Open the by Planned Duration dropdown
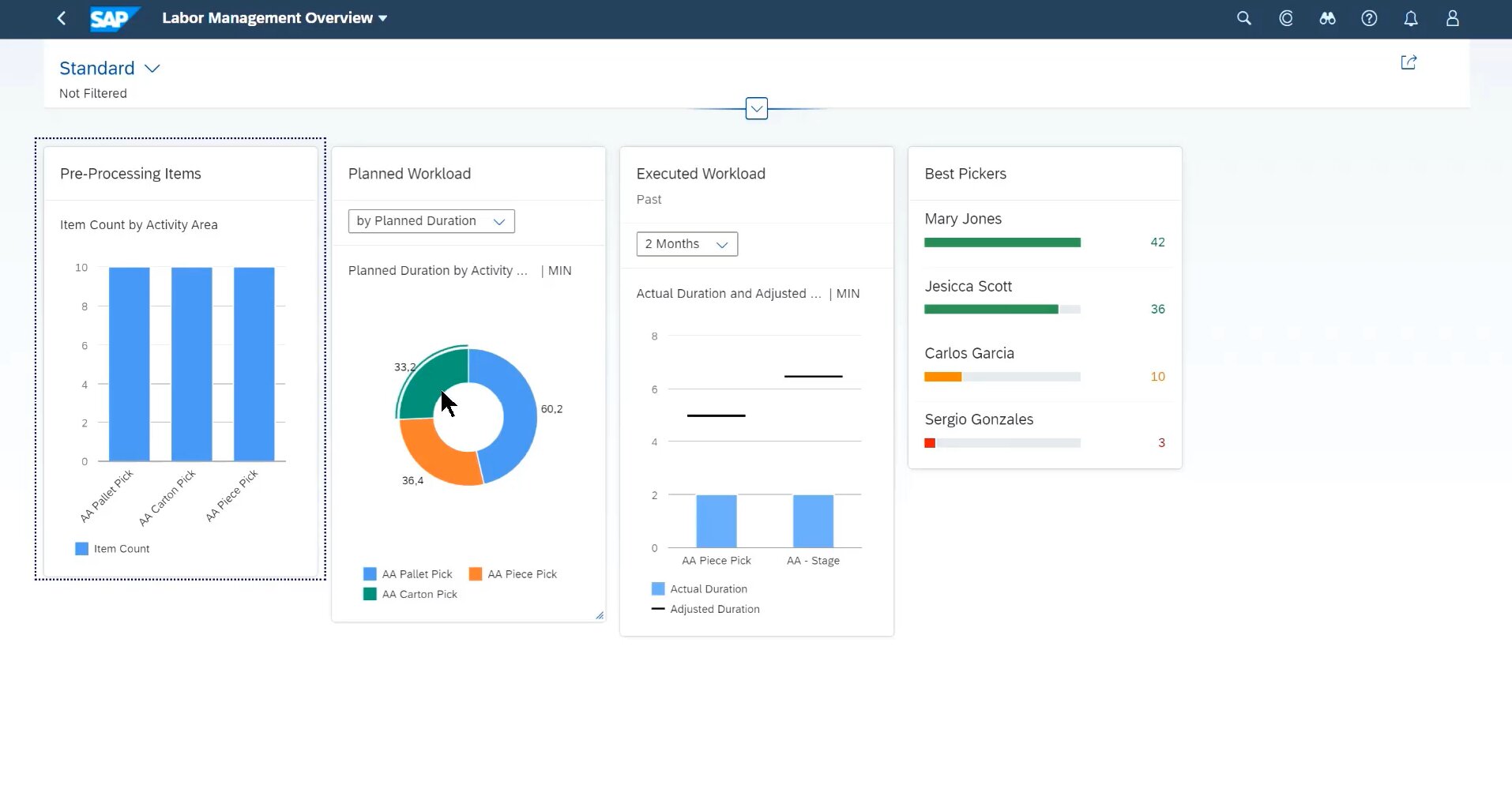 pos(431,221)
